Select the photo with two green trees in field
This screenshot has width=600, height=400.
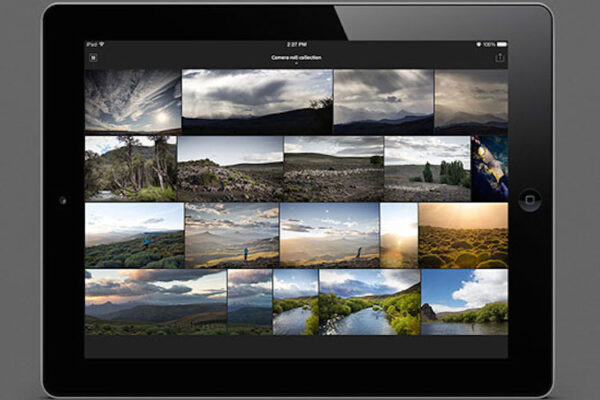point(427,168)
